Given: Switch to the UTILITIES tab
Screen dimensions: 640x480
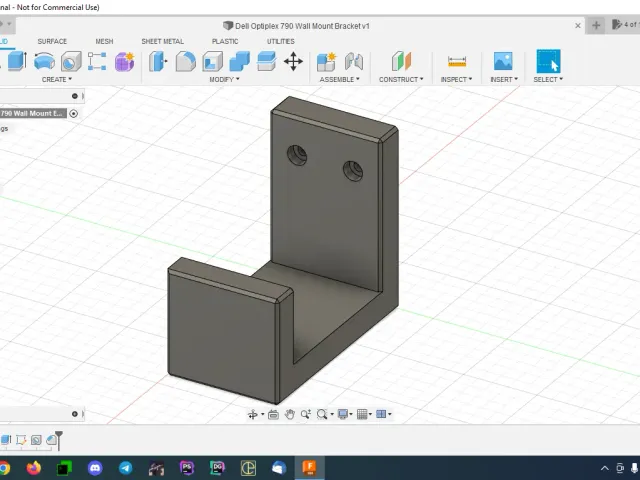Looking at the screenshot, I should [280, 41].
